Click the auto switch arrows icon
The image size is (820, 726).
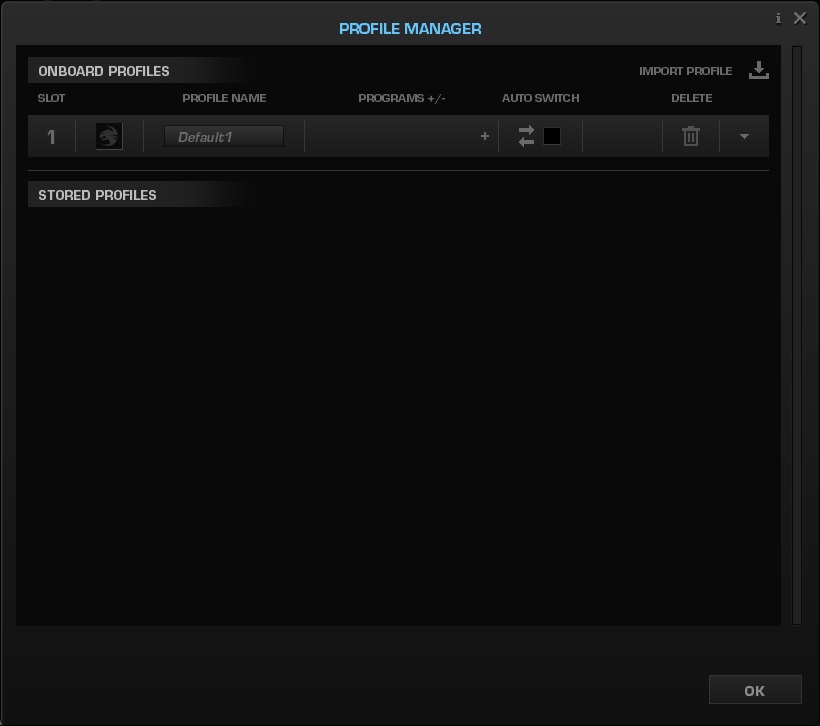click(526, 136)
